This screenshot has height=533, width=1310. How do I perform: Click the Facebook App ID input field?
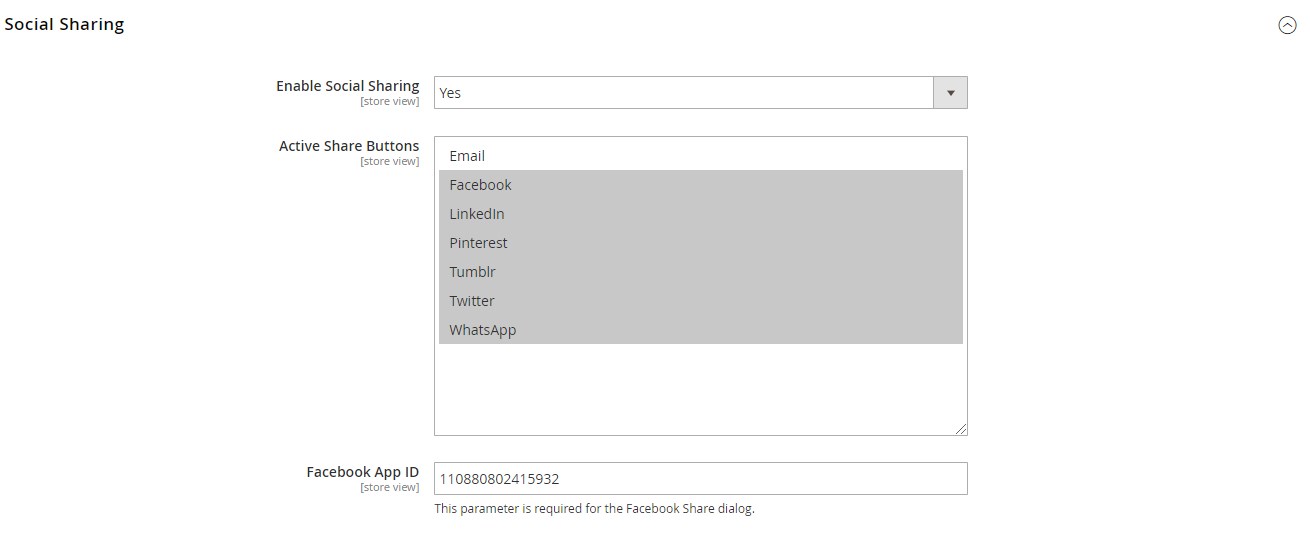700,478
